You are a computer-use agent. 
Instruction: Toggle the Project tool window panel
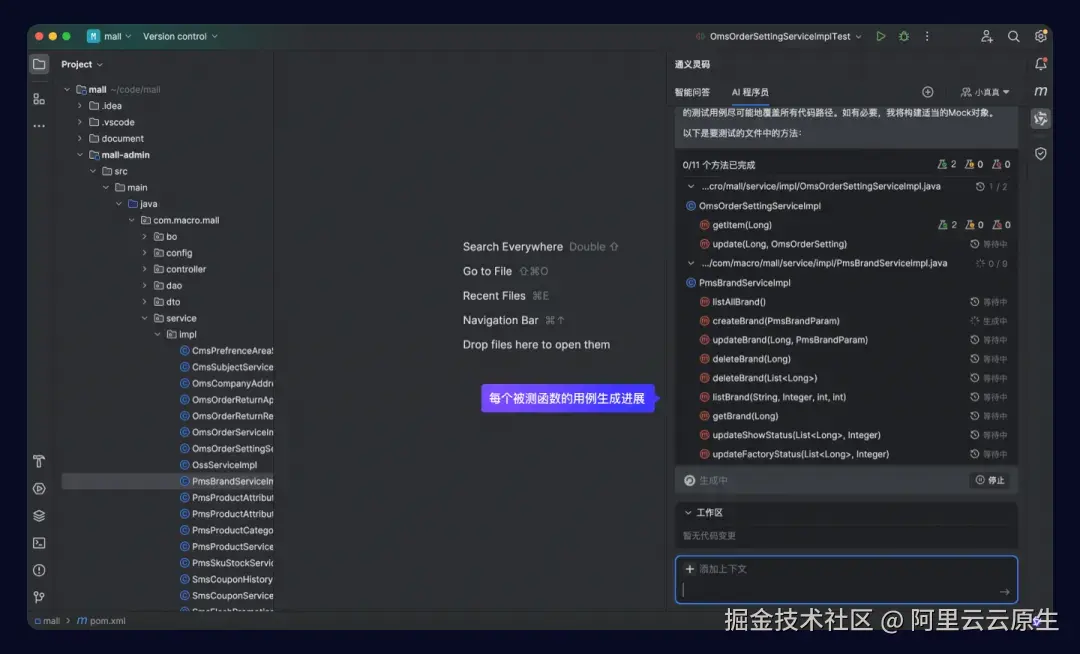point(38,63)
